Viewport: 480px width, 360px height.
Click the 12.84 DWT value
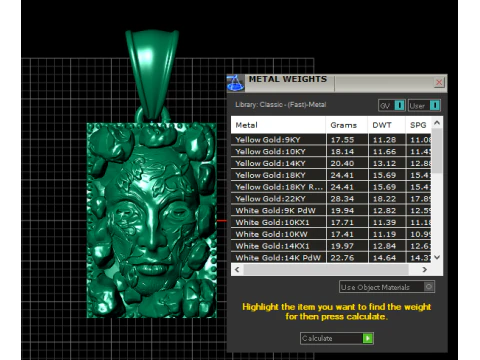click(x=384, y=246)
